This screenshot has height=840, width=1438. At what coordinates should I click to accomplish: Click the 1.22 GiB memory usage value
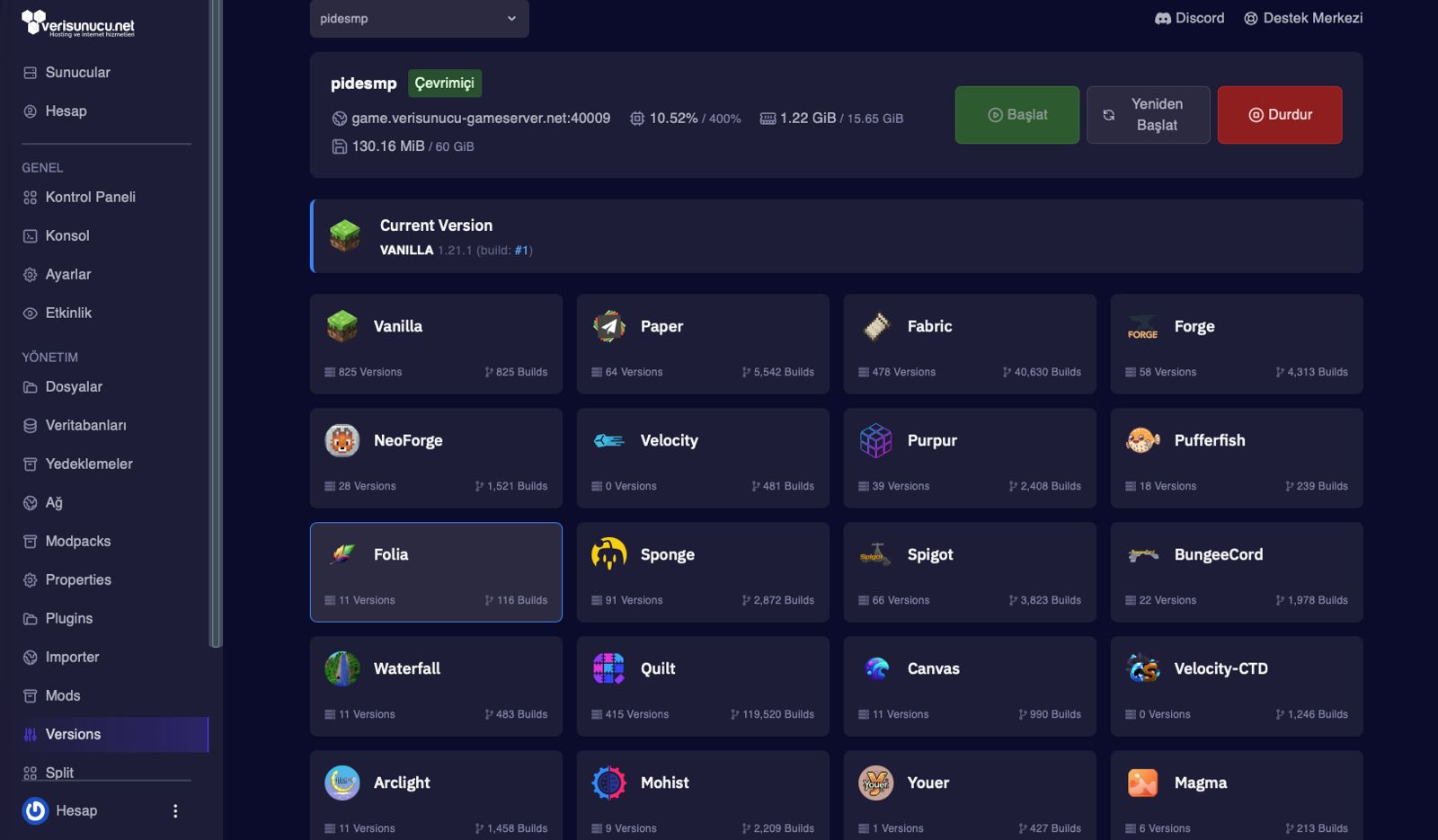(x=807, y=119)
